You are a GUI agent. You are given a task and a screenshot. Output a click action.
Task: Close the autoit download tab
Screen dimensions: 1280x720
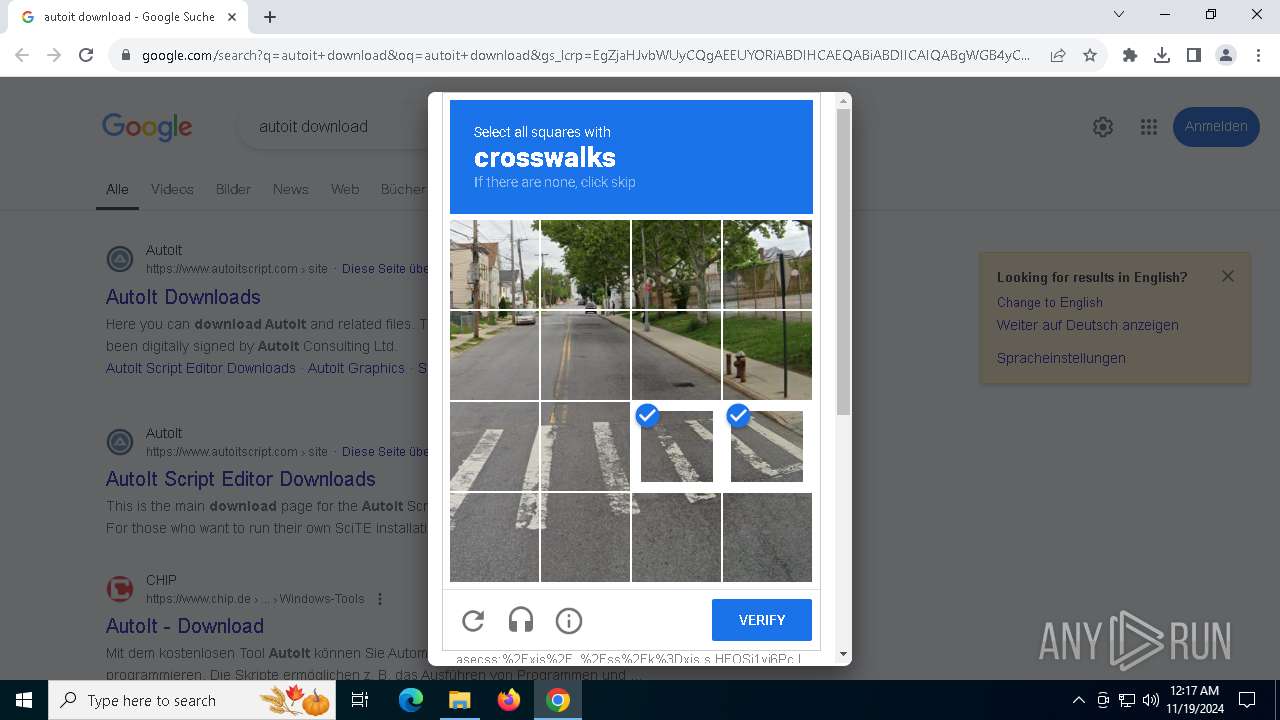[232, 17]
